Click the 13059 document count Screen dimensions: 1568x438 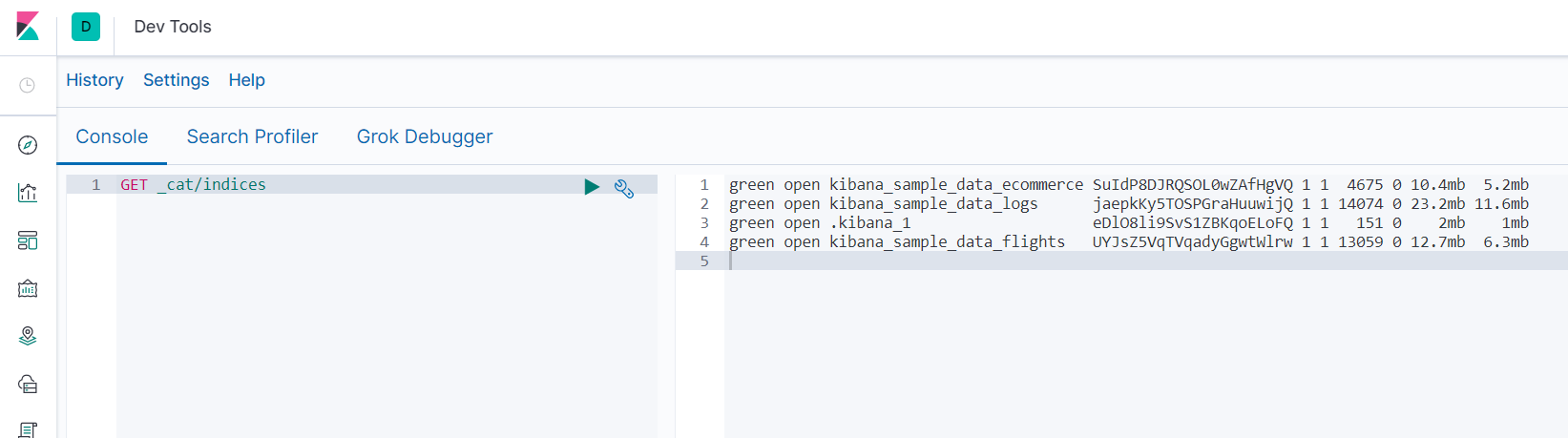pyautogui.click(x=1360, y=241)
